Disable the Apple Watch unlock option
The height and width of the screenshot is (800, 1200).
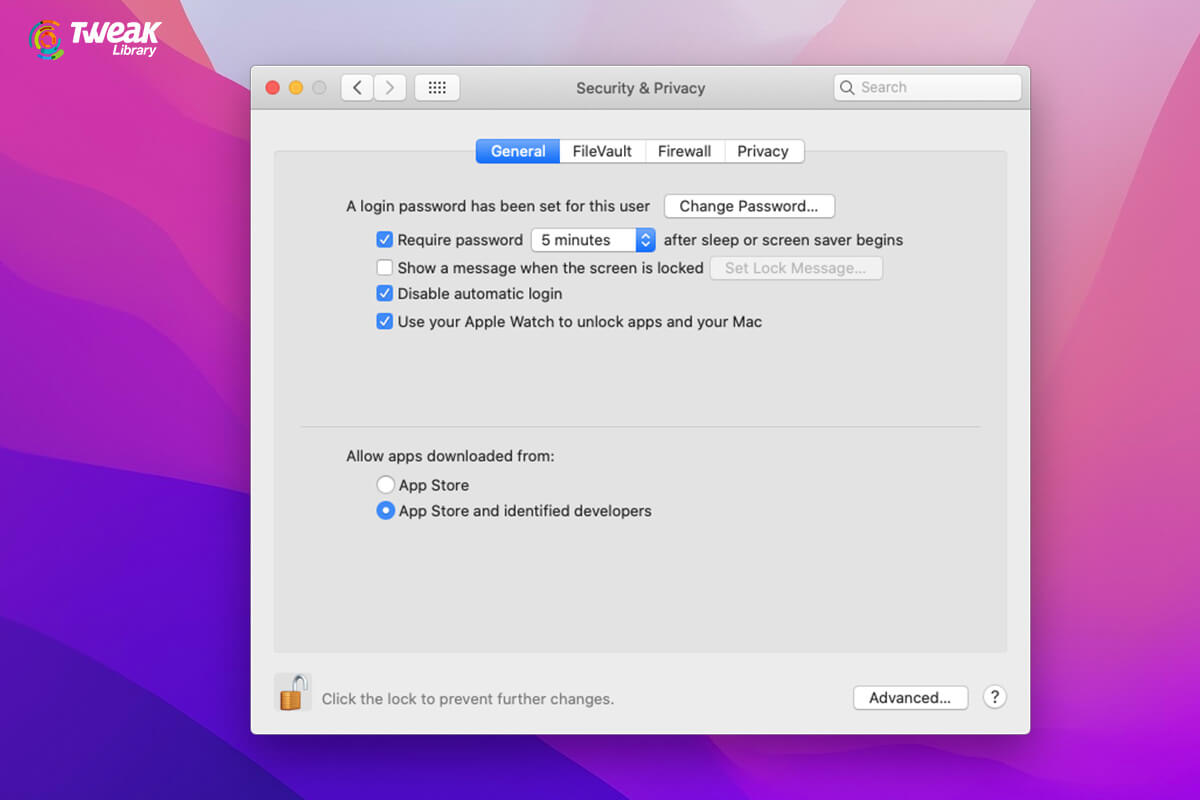(x=385, y=321)
